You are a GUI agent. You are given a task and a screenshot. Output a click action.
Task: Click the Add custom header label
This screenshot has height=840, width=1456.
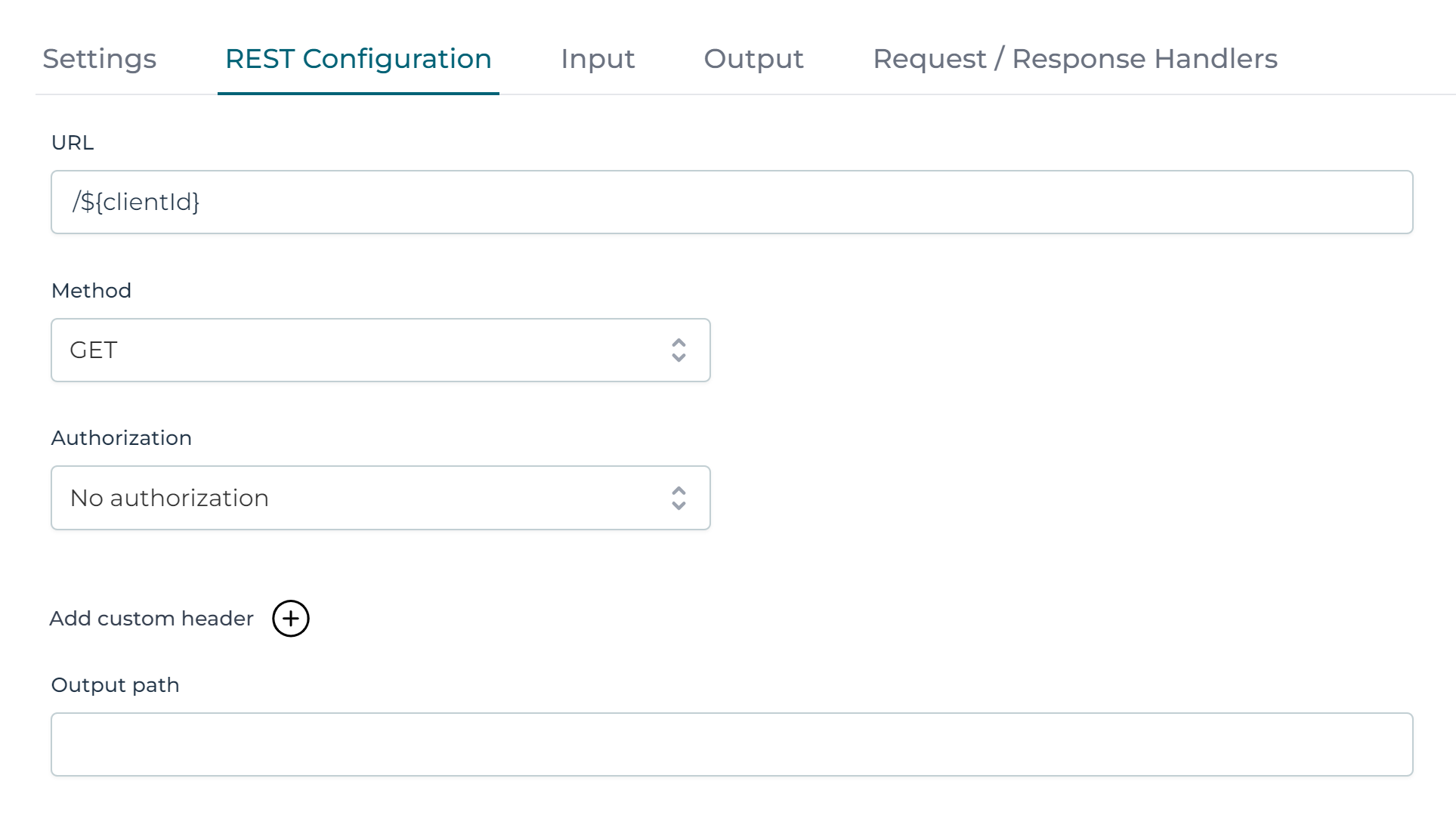151,619
